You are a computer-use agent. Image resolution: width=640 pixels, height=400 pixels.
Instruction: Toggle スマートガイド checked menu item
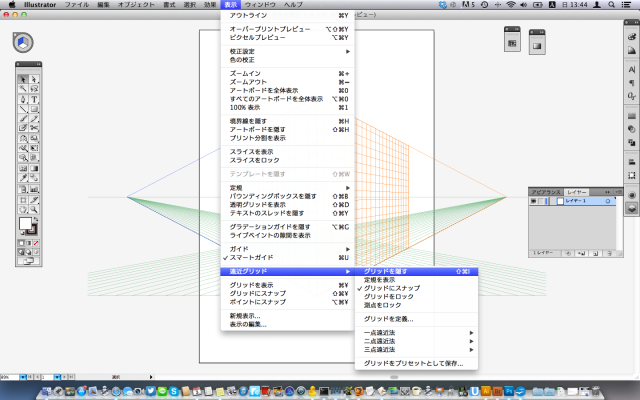(287, 258)
